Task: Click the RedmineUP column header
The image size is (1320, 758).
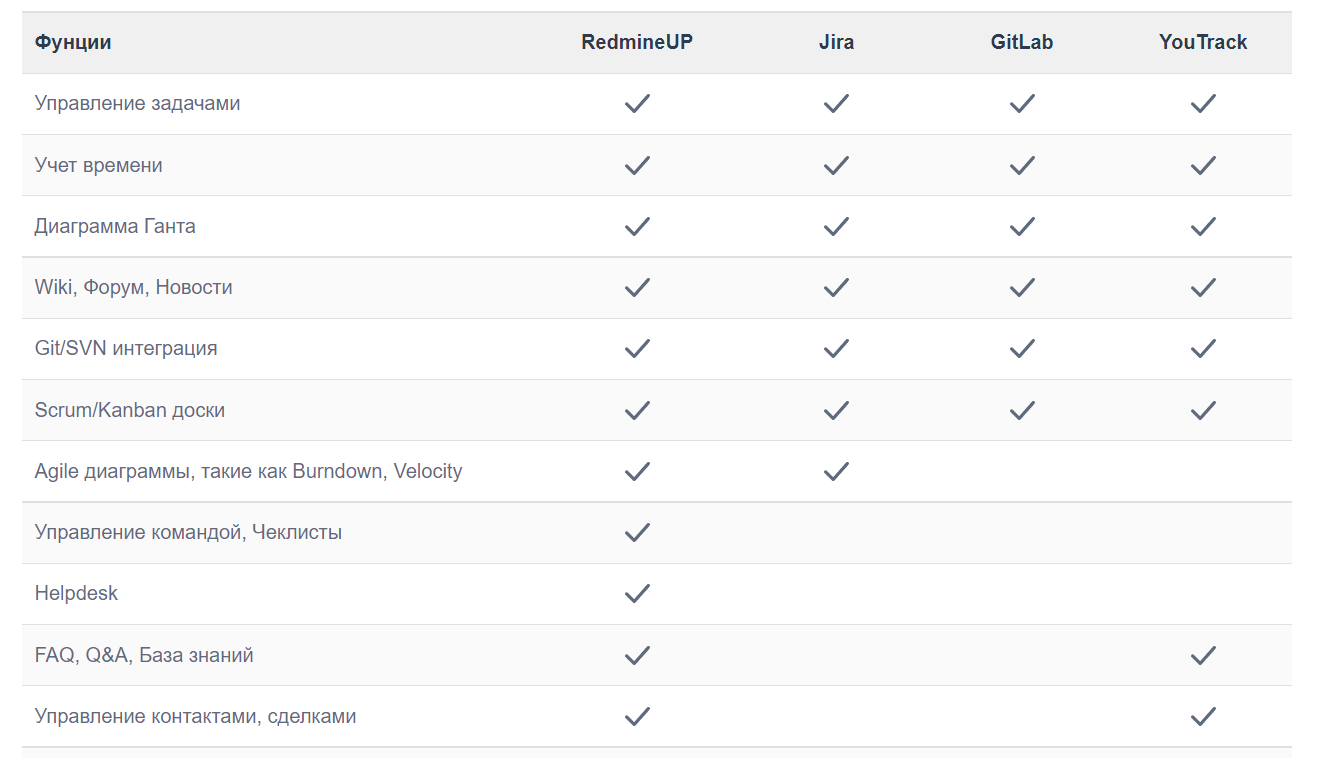Action: click(x=637, y=42)
